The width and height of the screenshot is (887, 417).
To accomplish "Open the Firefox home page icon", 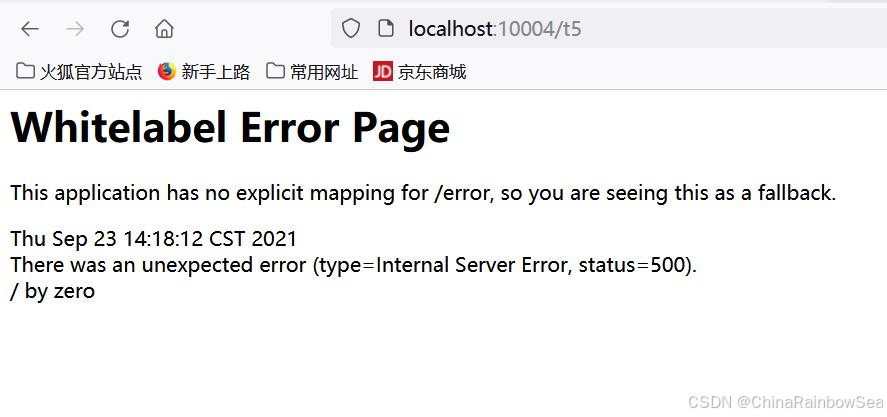I will click(x=164, y=28).
